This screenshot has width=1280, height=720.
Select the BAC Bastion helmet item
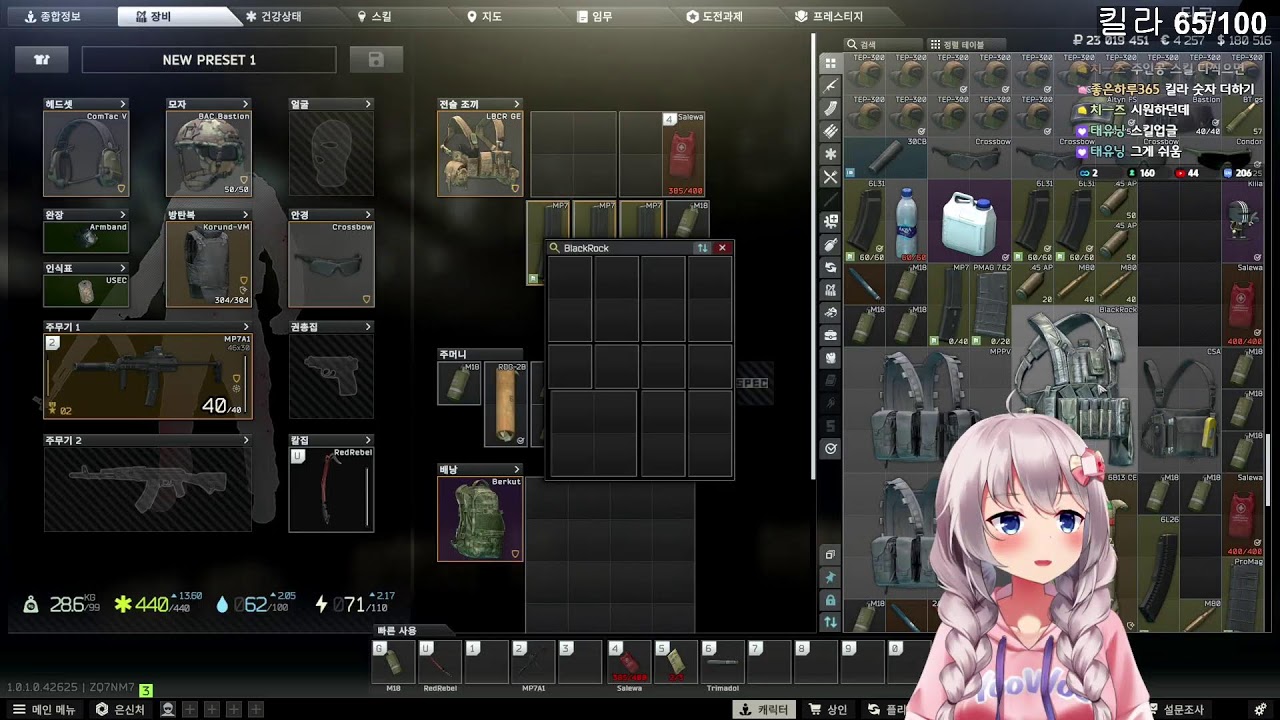[209, 154]
